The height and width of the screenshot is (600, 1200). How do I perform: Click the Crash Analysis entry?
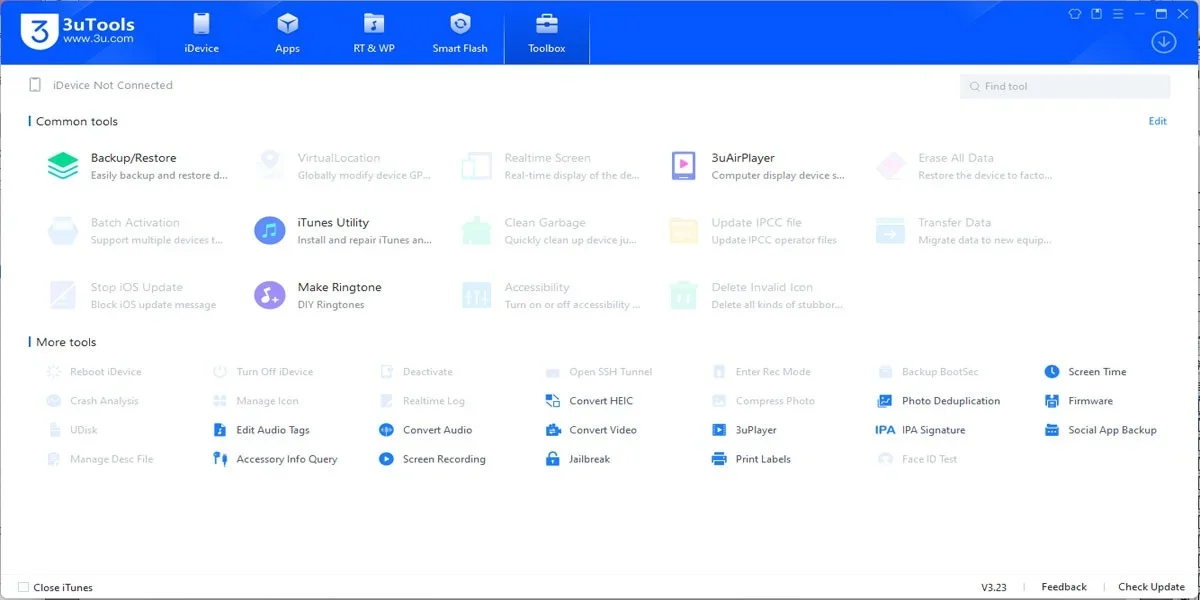[x=92, y=401]
